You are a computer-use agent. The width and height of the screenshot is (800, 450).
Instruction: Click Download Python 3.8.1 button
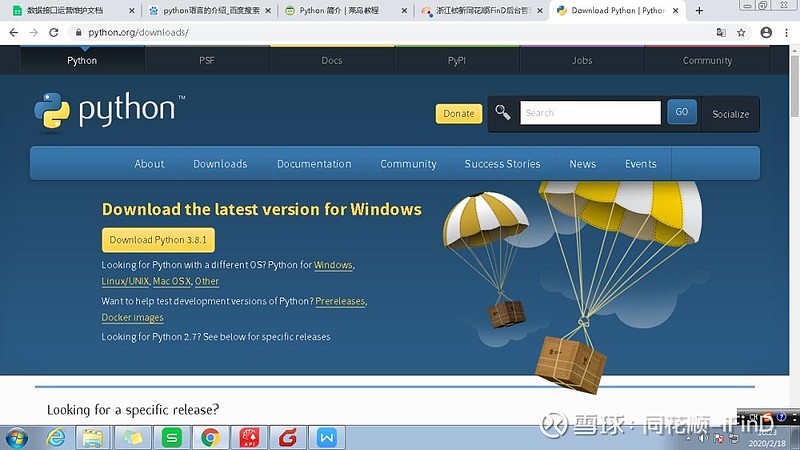pyautogui.click(x=158, y=240)
